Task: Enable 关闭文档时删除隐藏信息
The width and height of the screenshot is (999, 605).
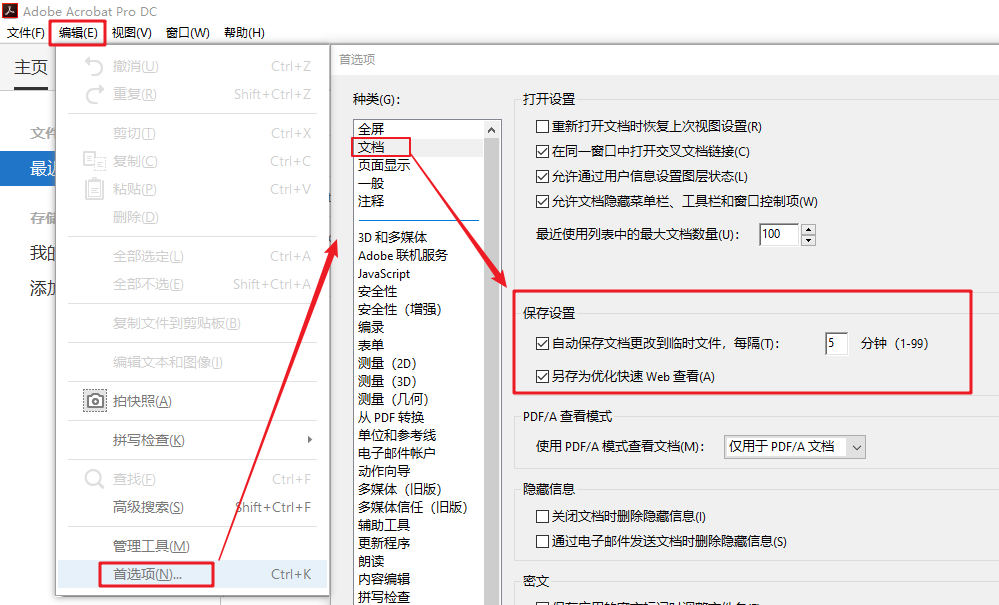Action: (x=542, y=516)
